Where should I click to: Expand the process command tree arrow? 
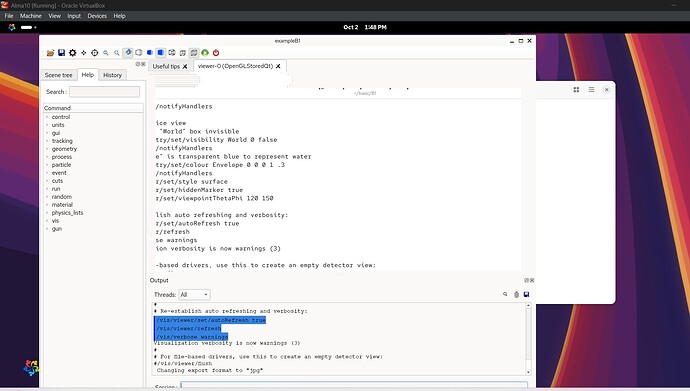(x=47, y=157)
